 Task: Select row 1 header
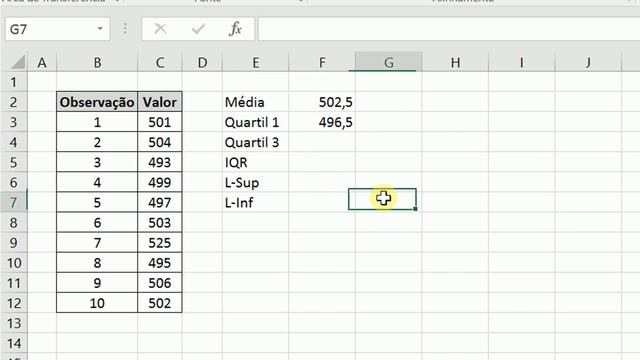coord(13,82)
